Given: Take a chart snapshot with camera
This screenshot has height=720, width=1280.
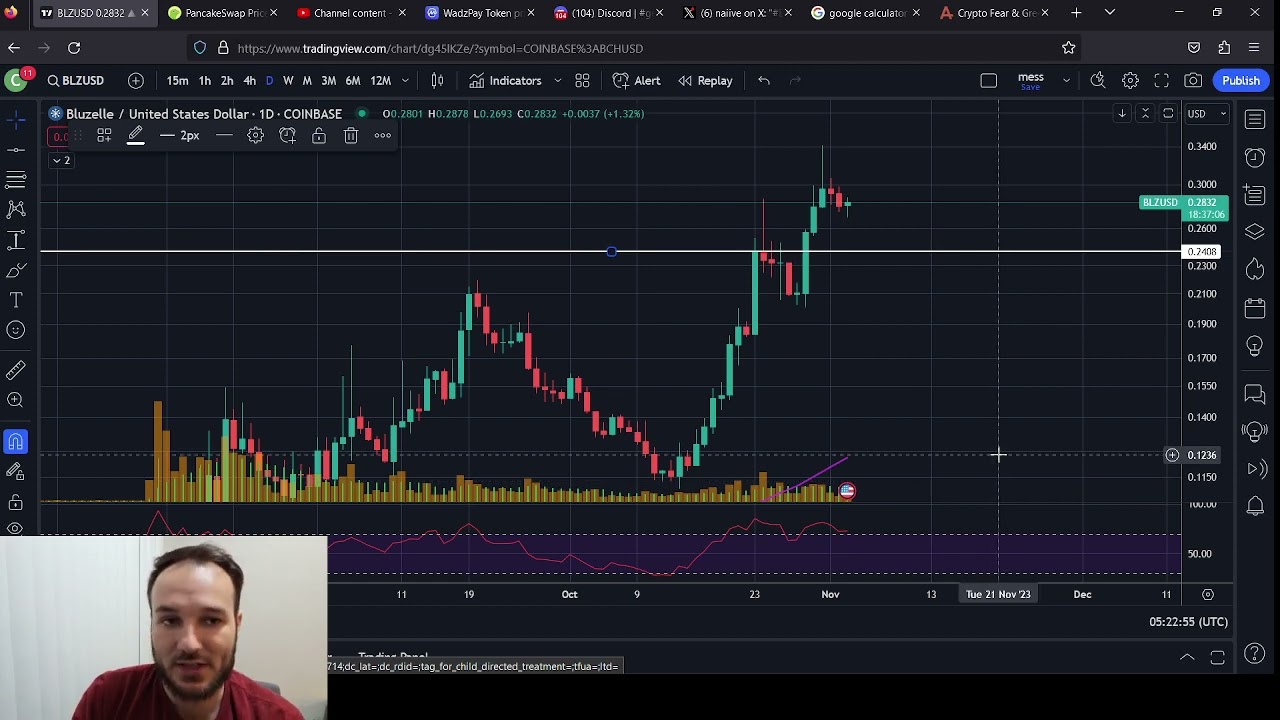Looking at the screenshot, I should tap(1193, 80).
